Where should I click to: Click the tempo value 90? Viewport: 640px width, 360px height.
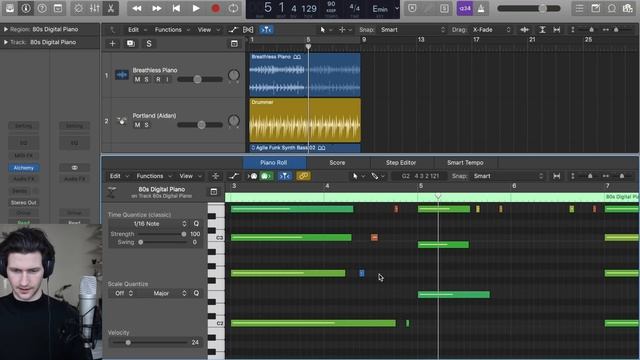coord(331,4)
